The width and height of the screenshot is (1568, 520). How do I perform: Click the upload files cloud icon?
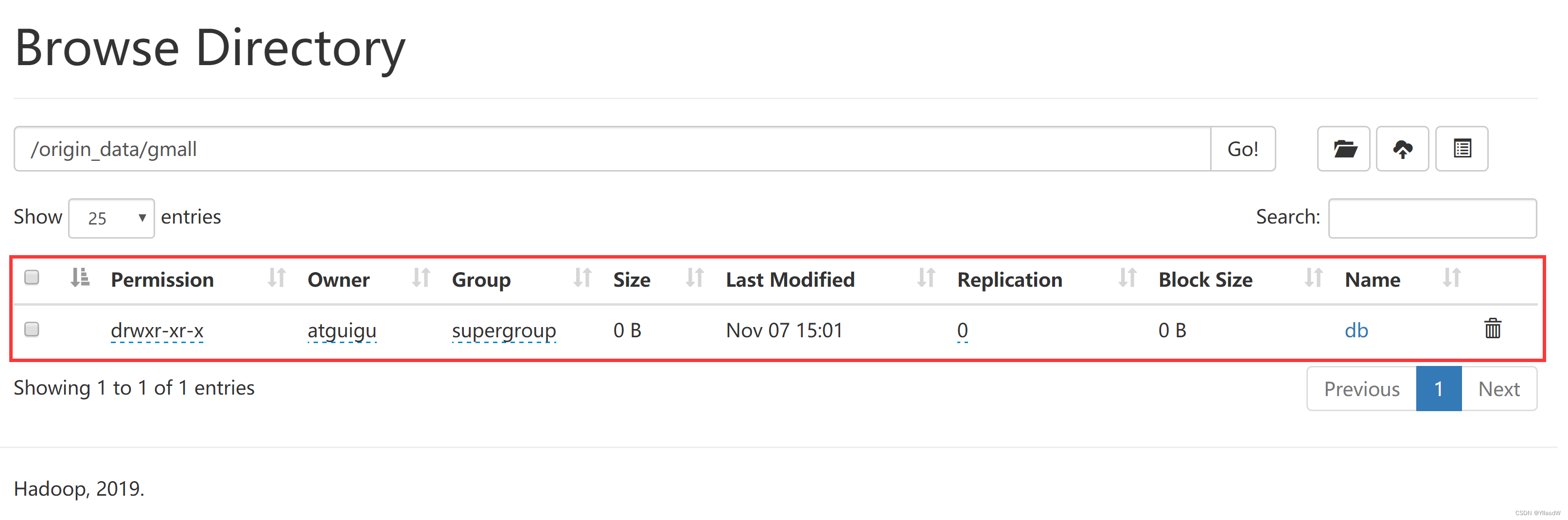[x=1402, y=149]
